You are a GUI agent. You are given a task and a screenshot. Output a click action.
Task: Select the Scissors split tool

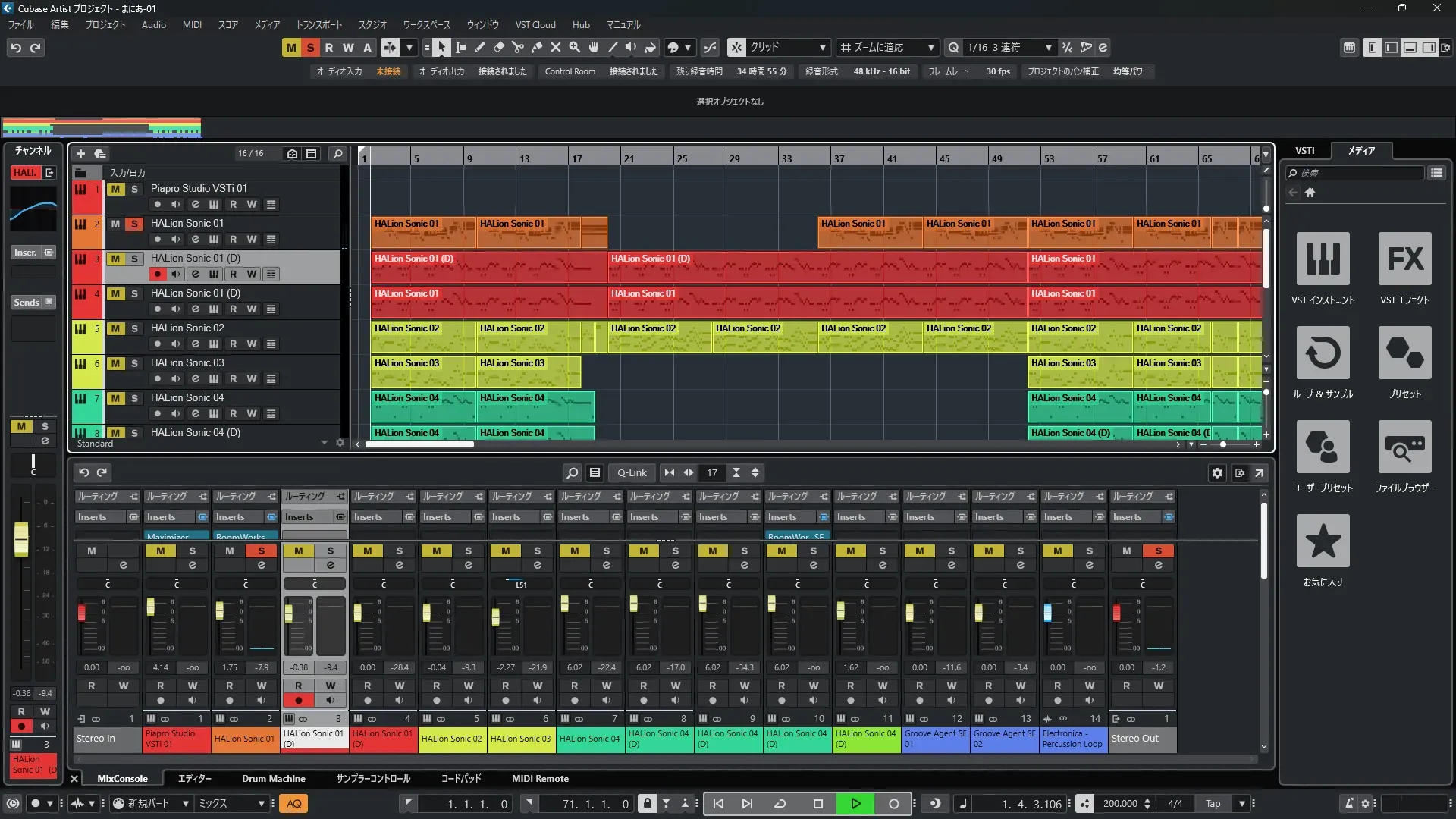click(x=518, y=48)
